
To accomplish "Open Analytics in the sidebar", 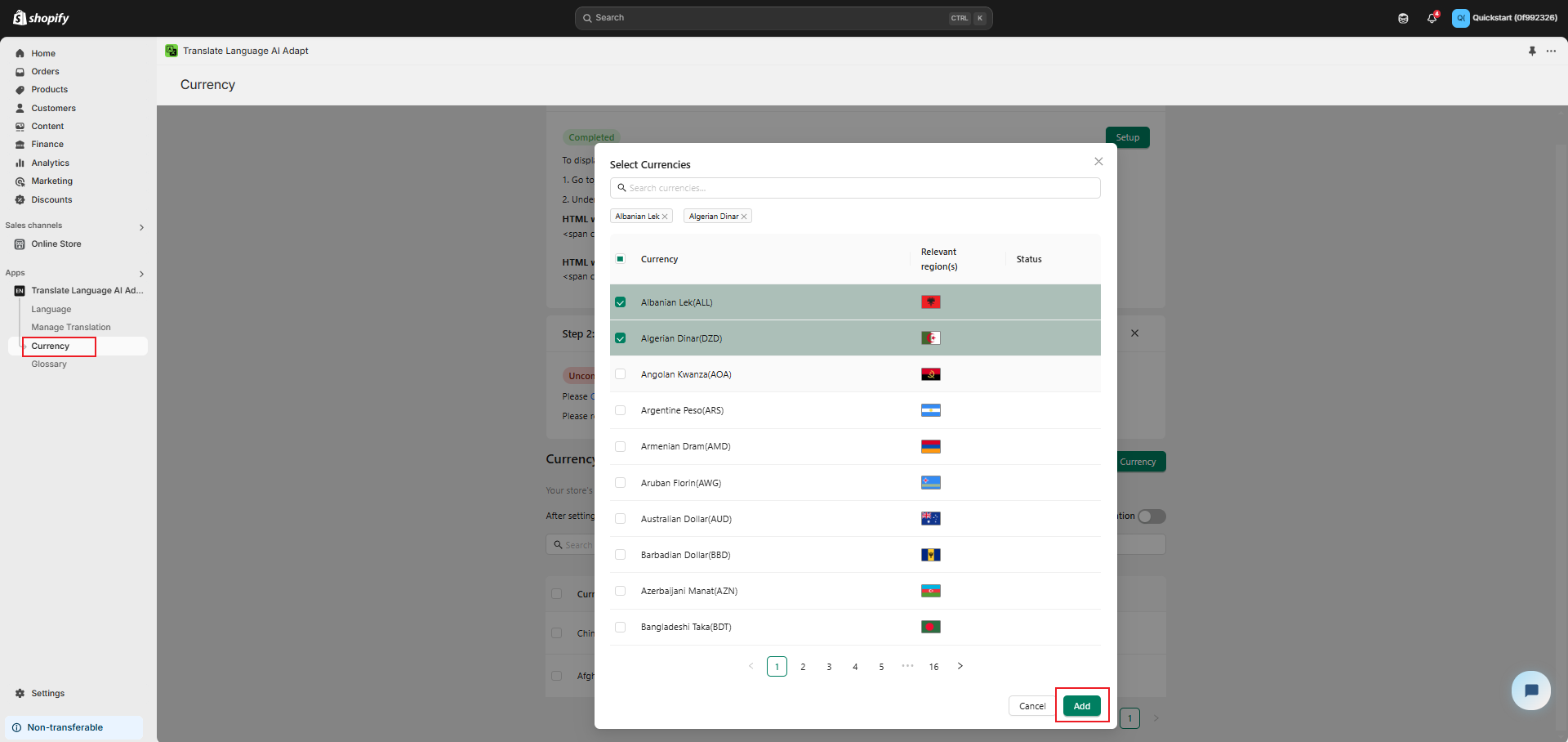I will (50, 163).
